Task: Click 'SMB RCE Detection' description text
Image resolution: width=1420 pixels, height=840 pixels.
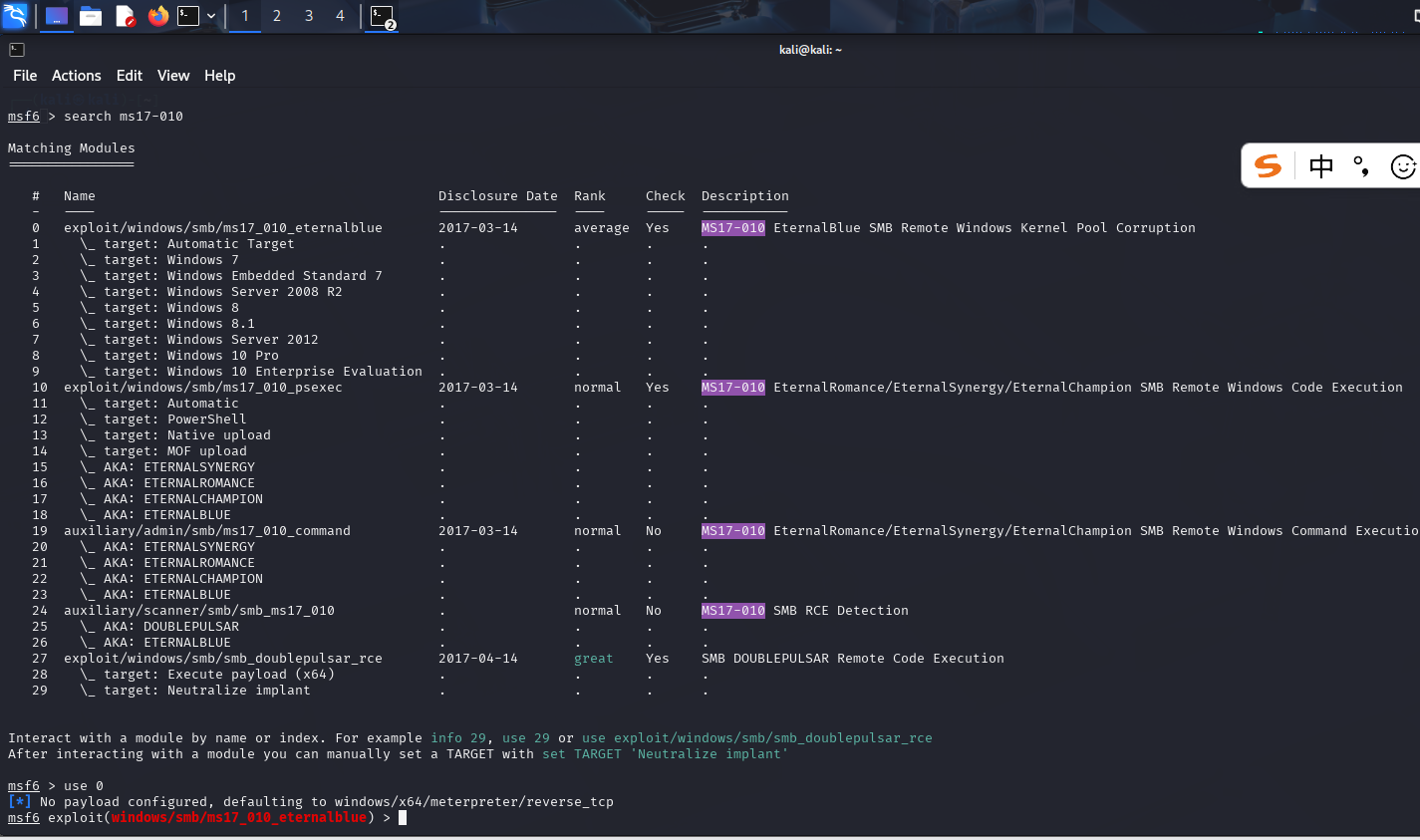Action: (841, 611)
